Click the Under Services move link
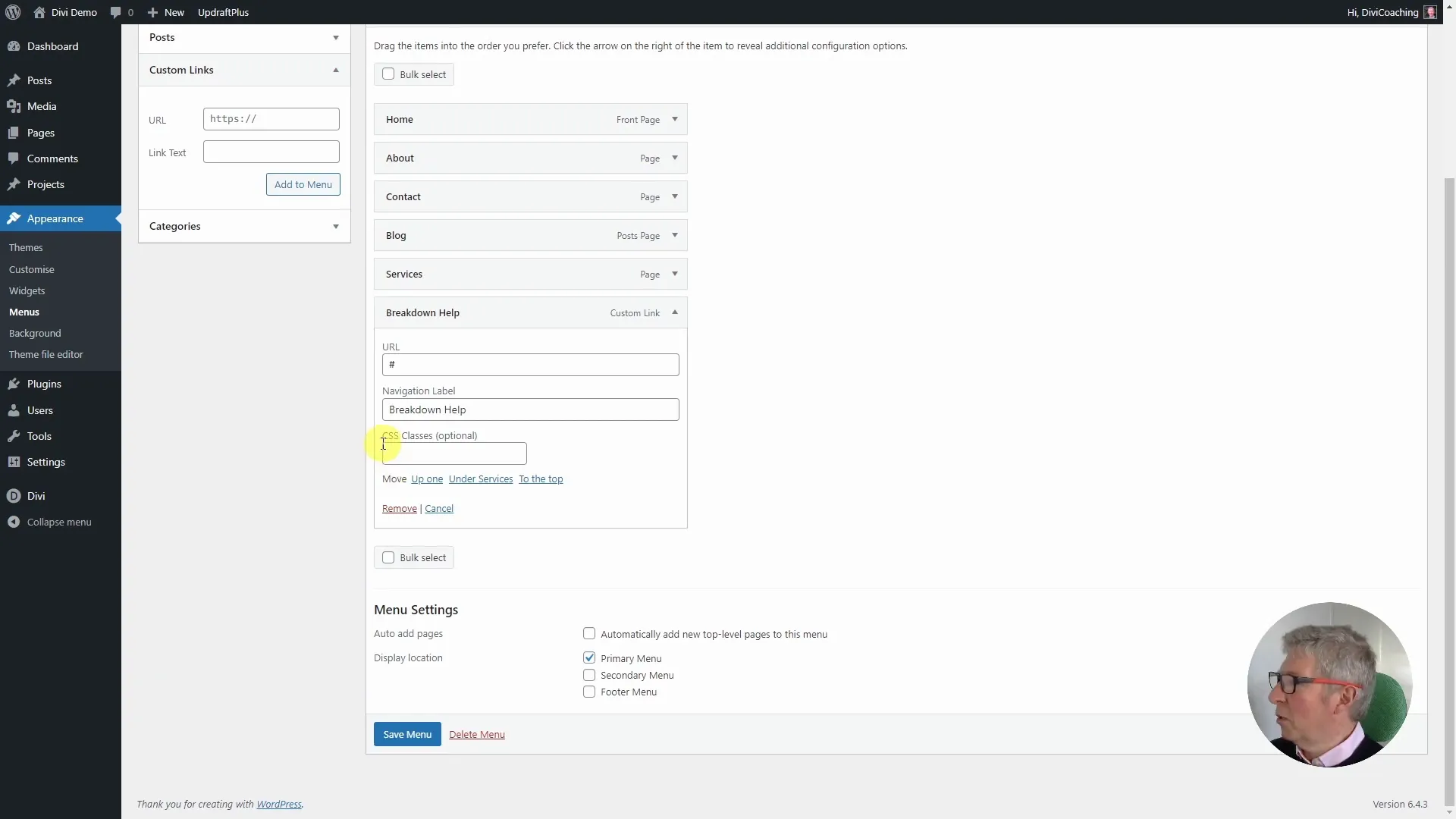Image resolution: width=1456 pixels, height=819 pixels. point(480,479)
